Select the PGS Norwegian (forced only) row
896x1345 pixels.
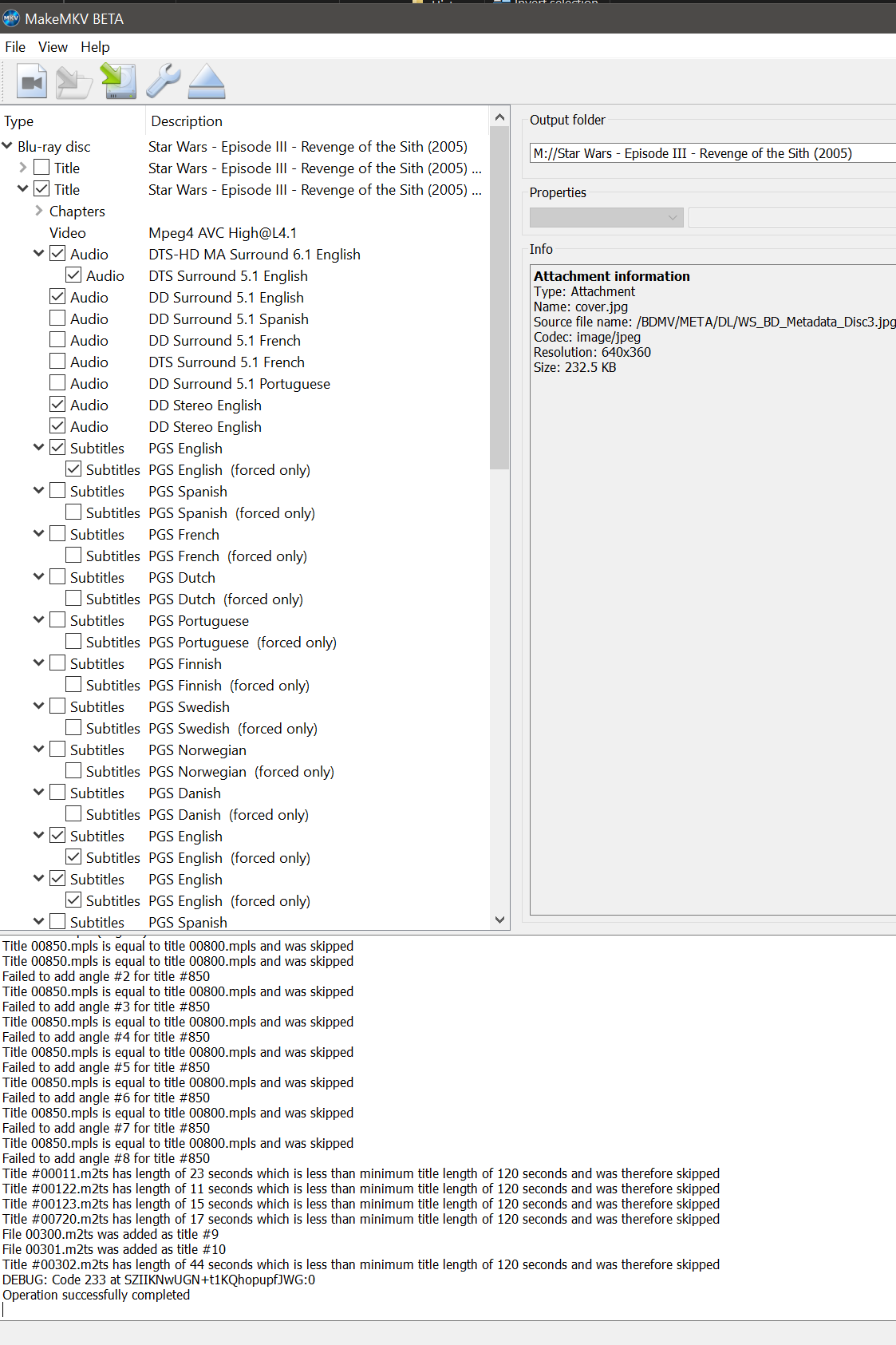[x=244, y=772]
